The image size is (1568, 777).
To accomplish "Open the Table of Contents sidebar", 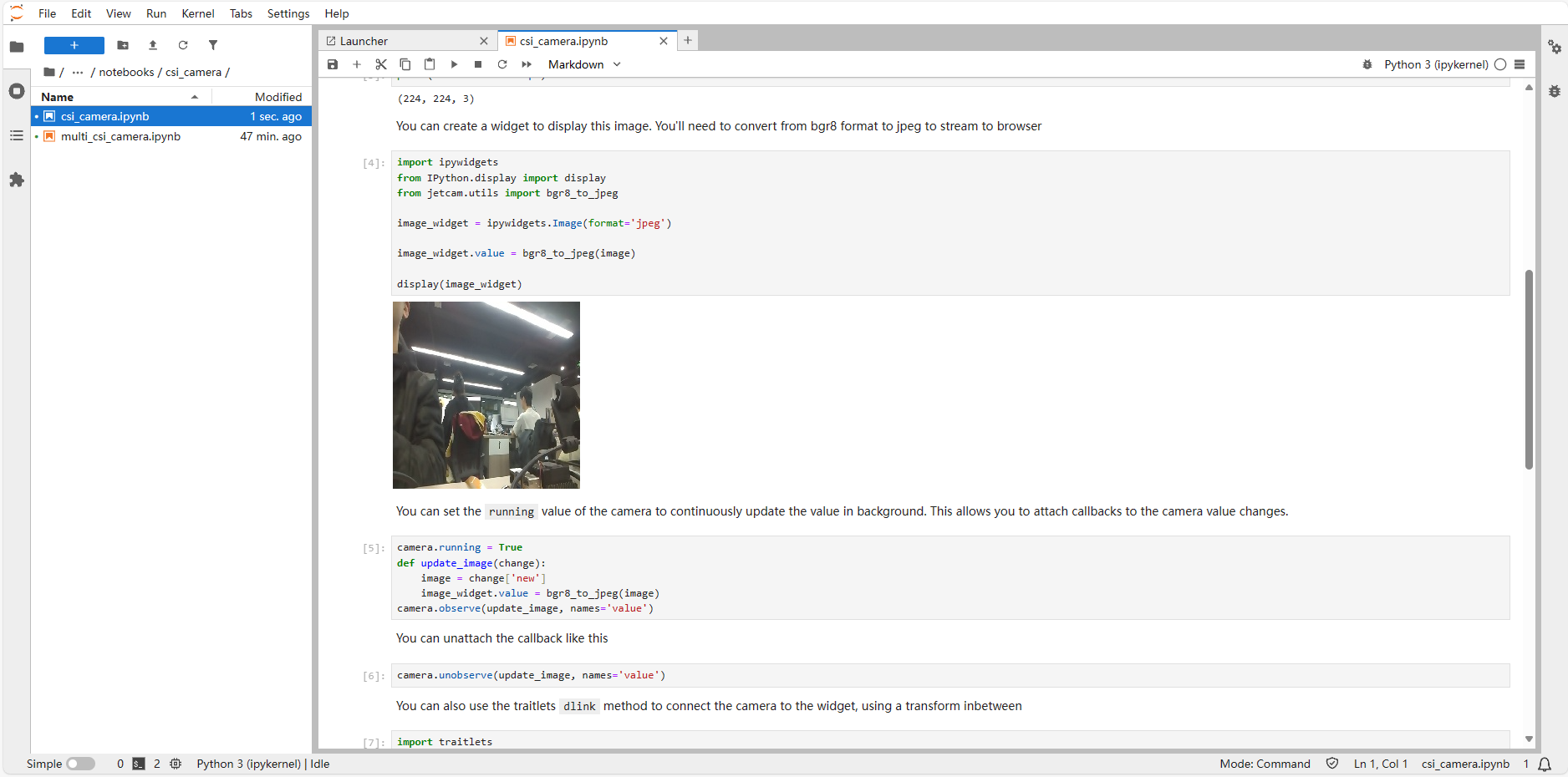I will click(17, 135).
